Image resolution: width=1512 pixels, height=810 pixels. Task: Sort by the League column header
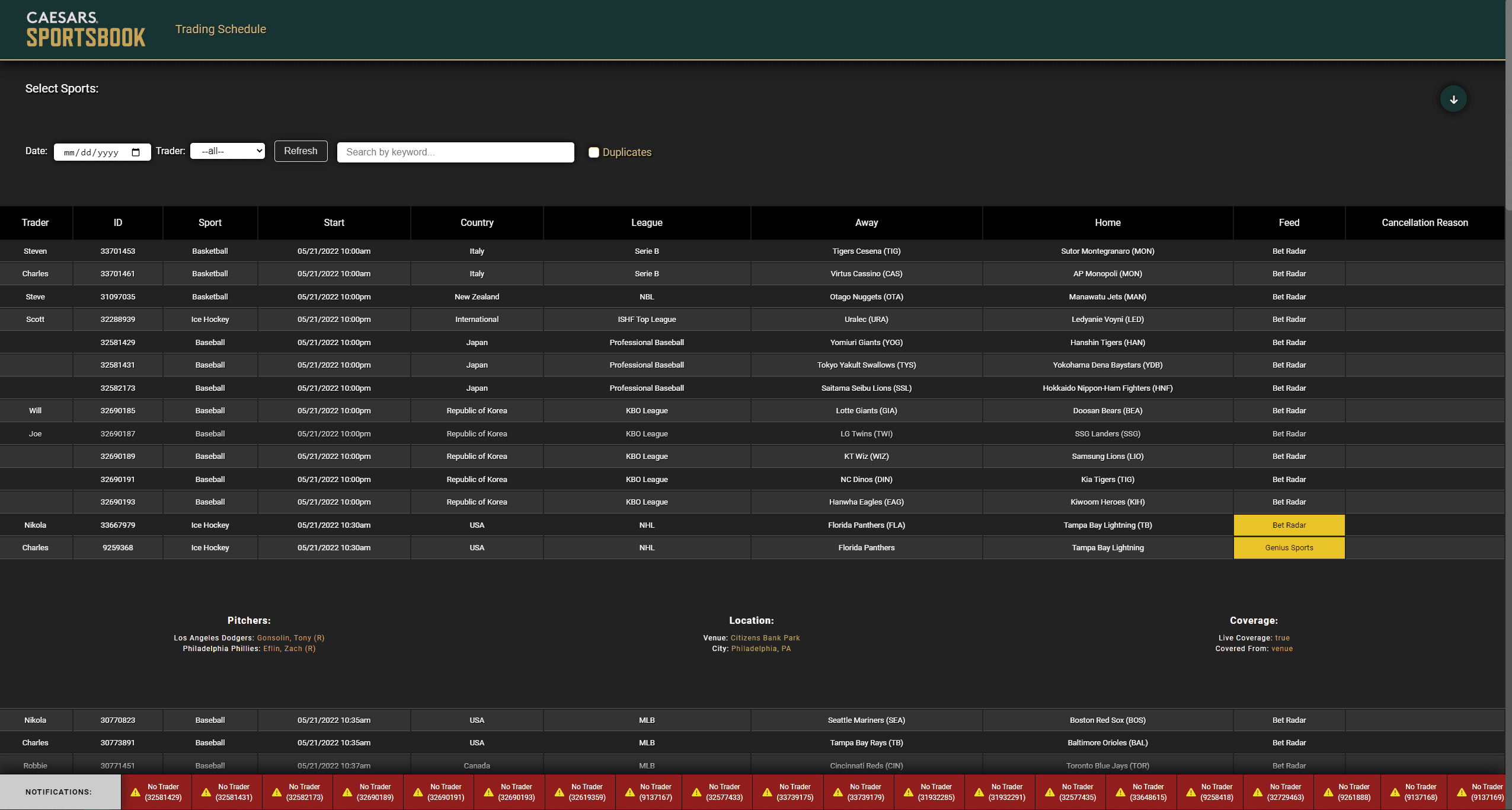(647, 223)
